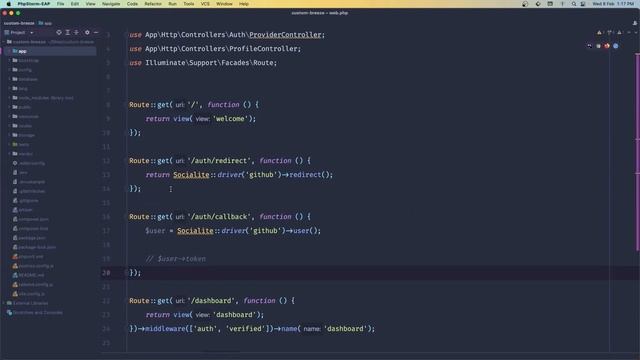Expand the public folder

(x=10, y=107)
